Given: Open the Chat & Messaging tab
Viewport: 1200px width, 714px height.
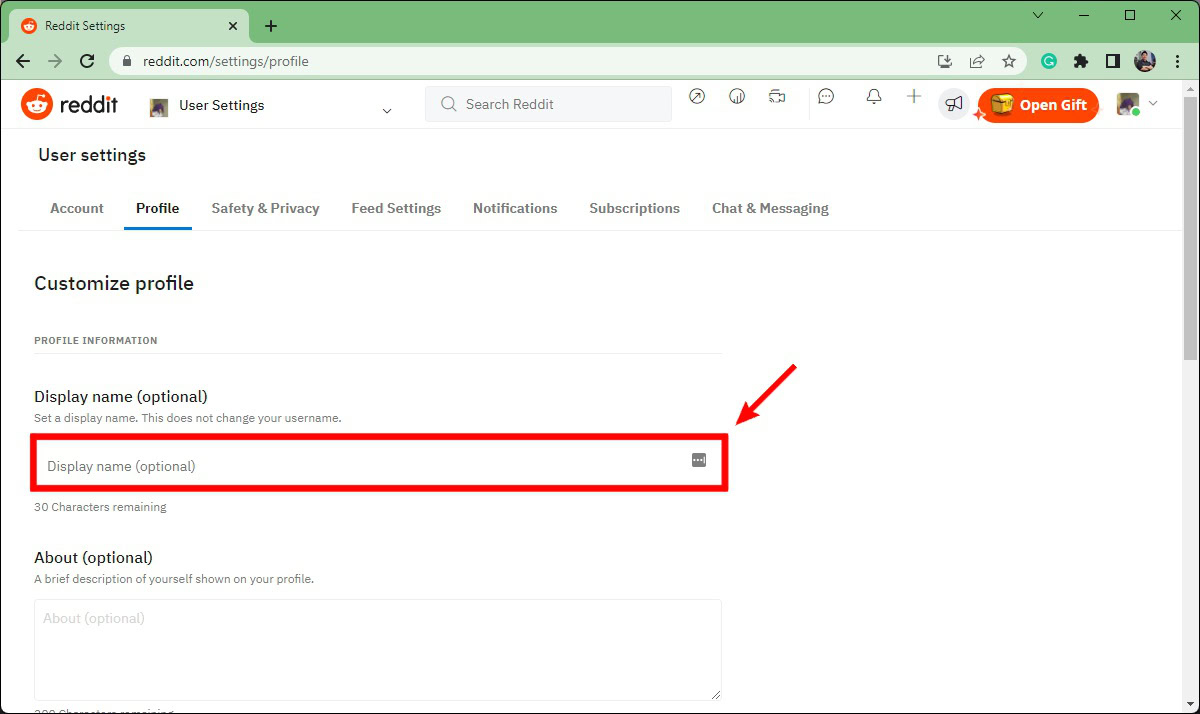Looking at the screenshot, I should point(770,208).
